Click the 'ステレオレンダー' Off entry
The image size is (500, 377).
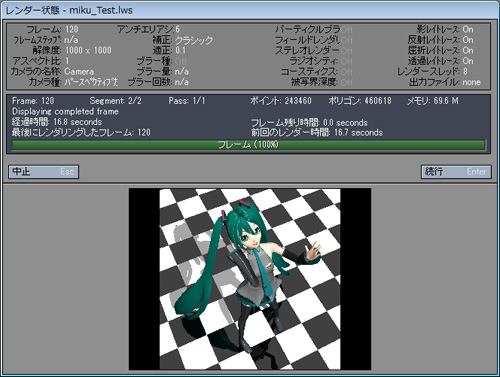pos(314,50)
